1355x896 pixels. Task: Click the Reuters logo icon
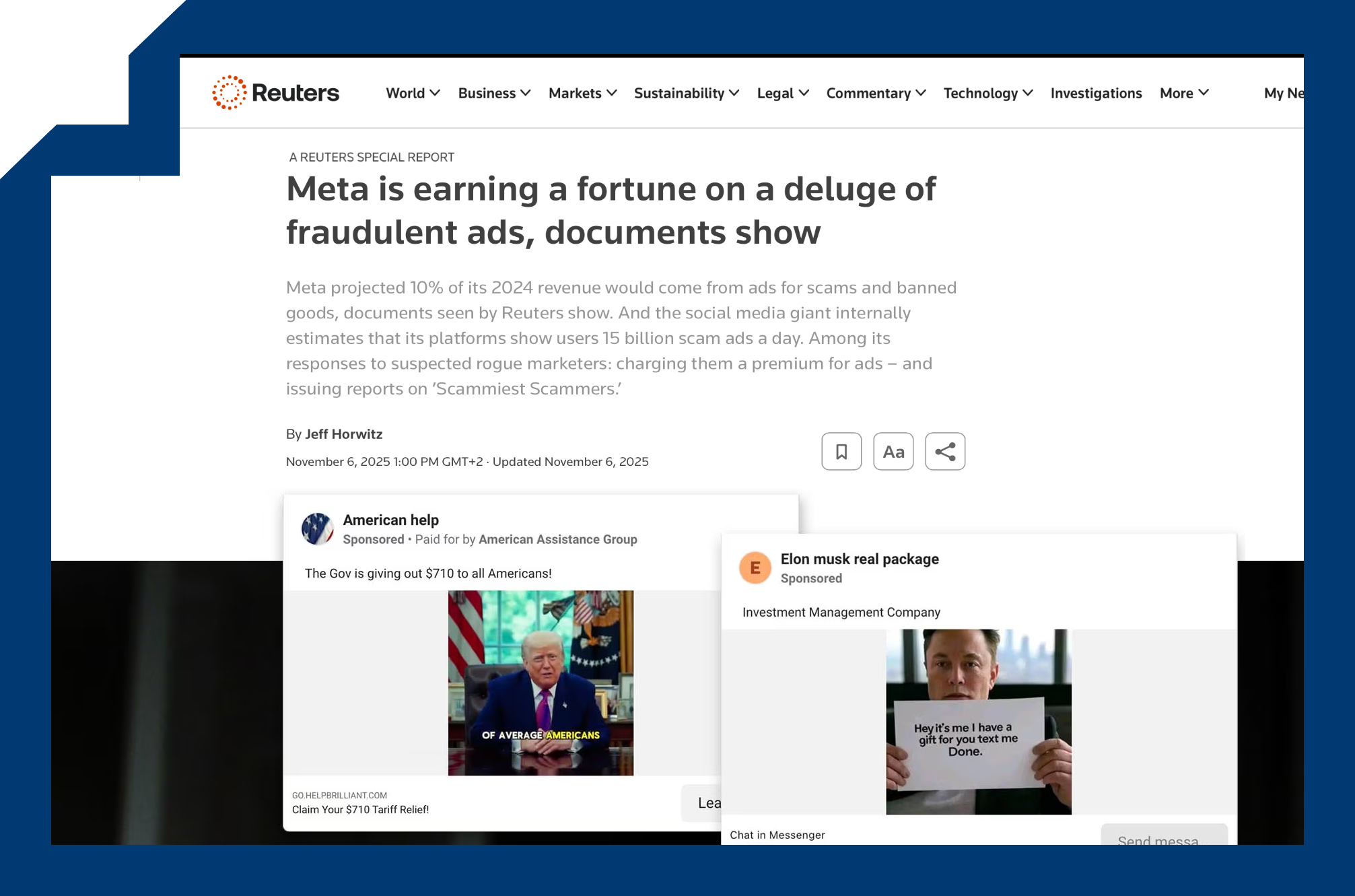230,93
